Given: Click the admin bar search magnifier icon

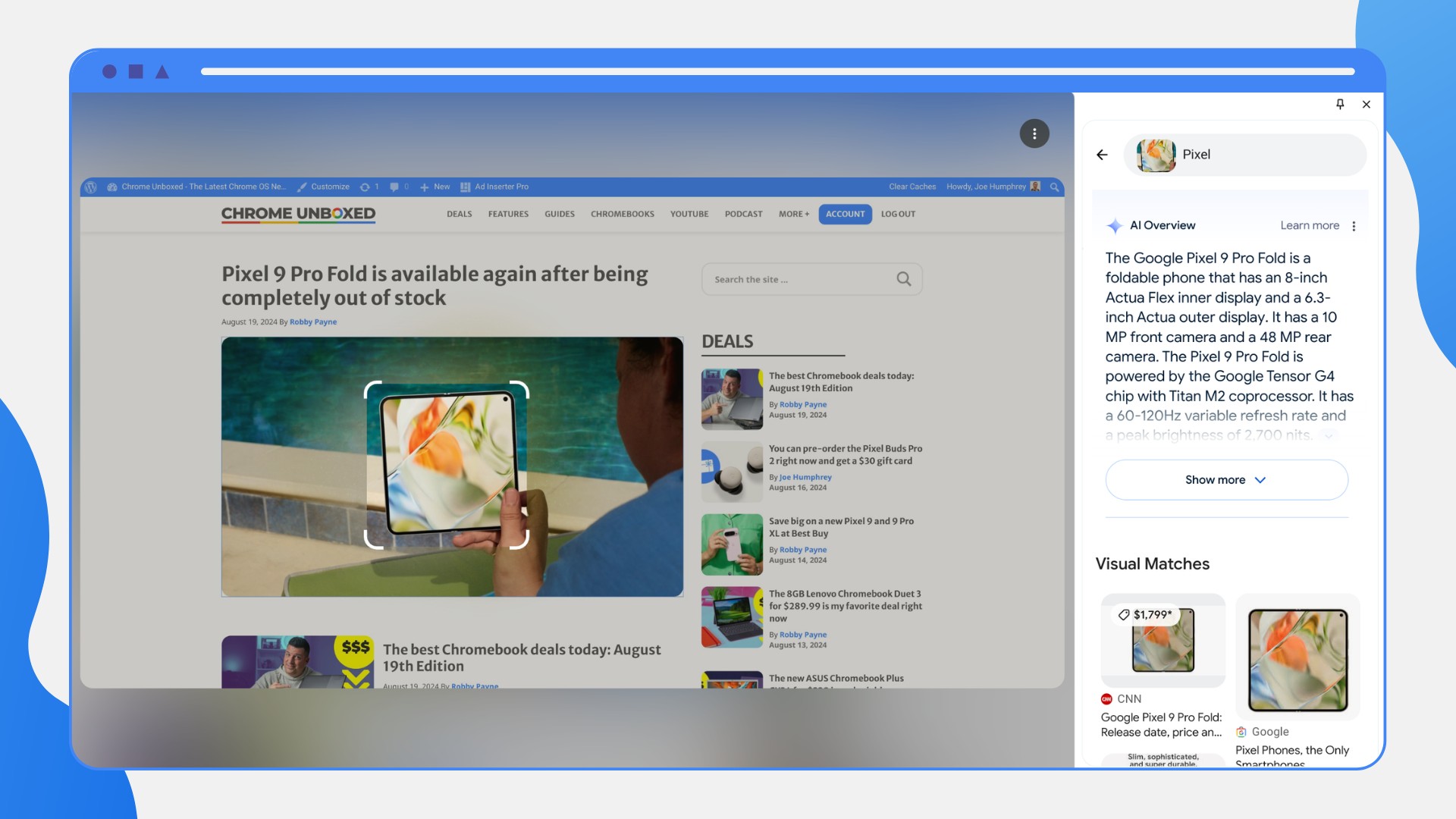Looking at the screenshot, I should (1054, 187).
